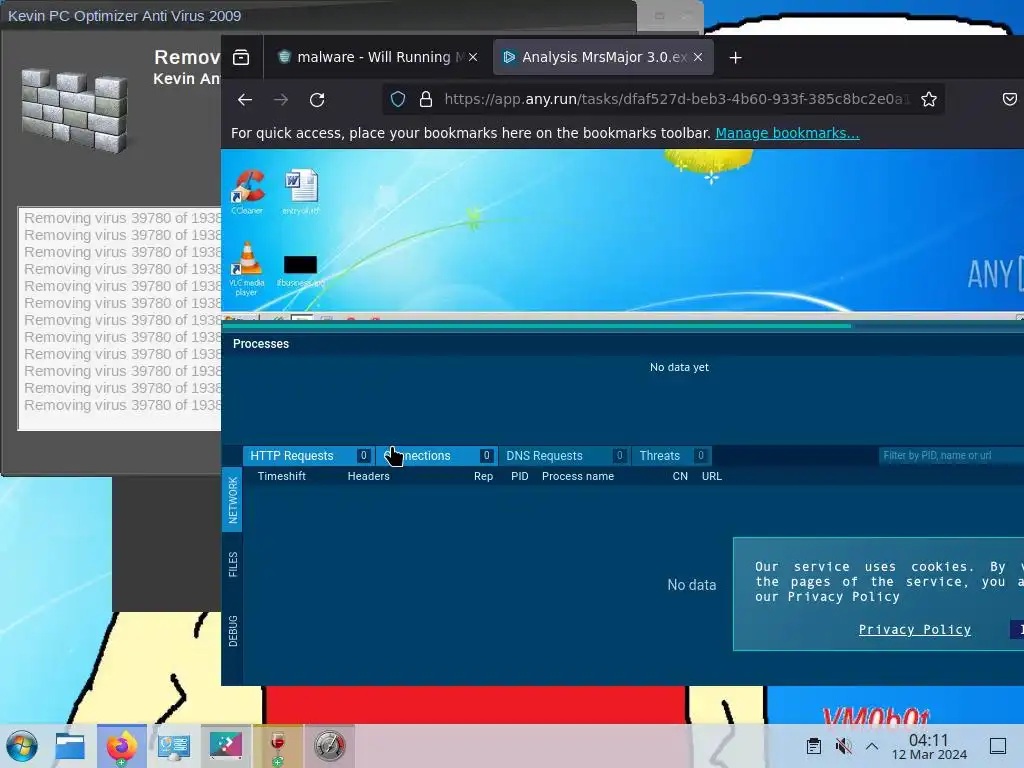Open the Start menu orb
The image size is (1024, 768).
tap(22, 746)
